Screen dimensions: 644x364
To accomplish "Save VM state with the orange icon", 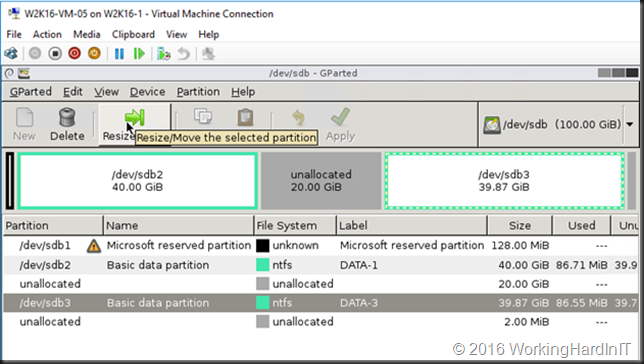I will 94,53.
